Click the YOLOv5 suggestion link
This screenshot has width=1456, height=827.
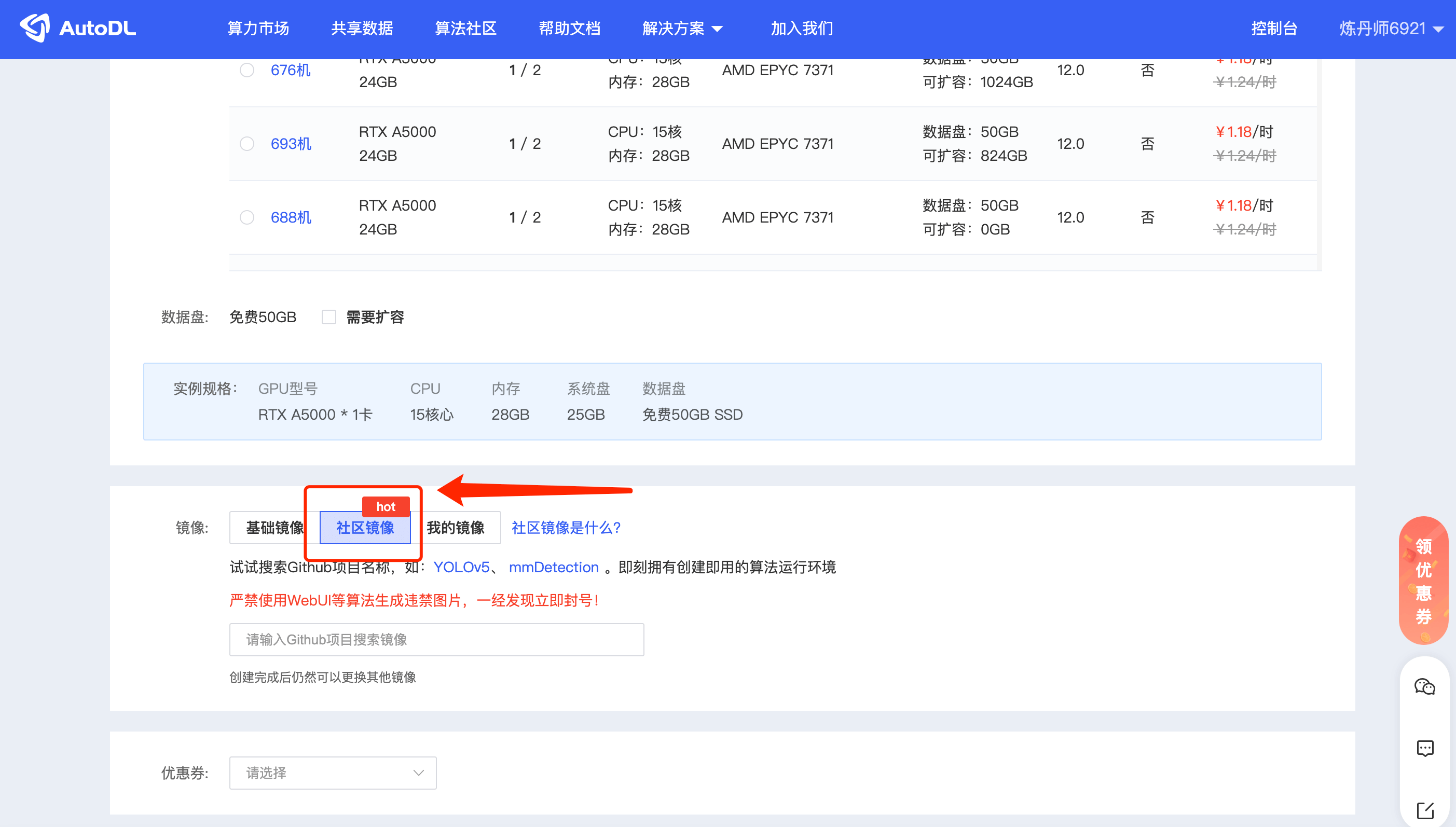coord(461,567)
